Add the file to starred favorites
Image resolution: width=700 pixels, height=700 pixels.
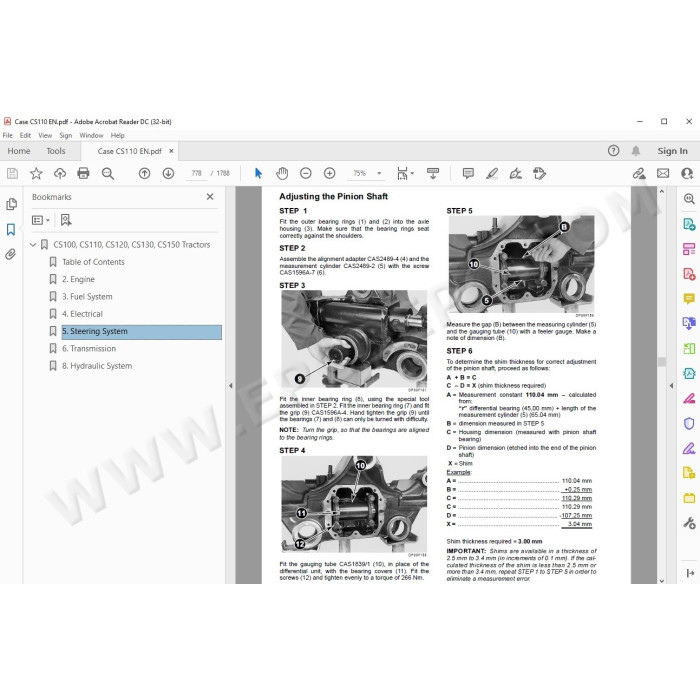pos(36,173)
